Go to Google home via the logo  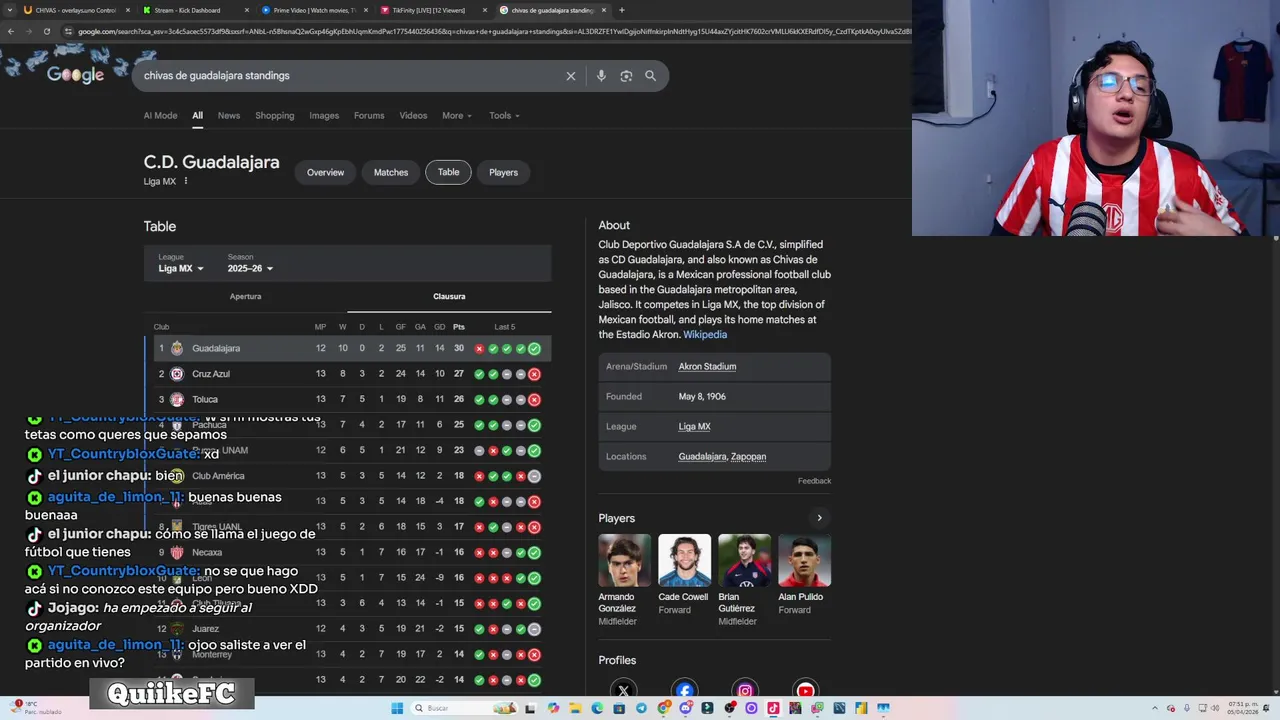coord(75,75)
